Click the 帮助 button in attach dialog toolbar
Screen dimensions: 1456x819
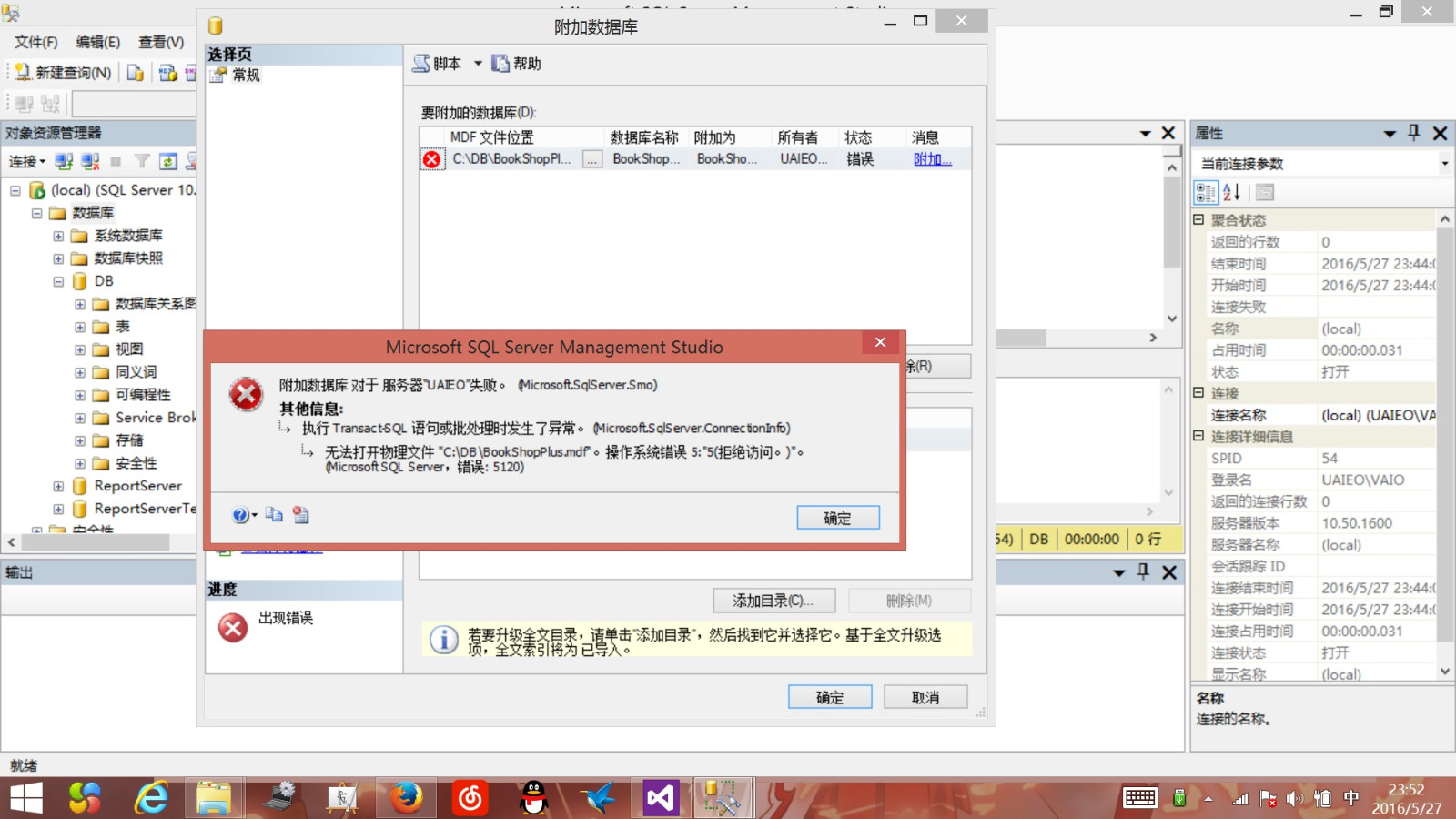517,64
